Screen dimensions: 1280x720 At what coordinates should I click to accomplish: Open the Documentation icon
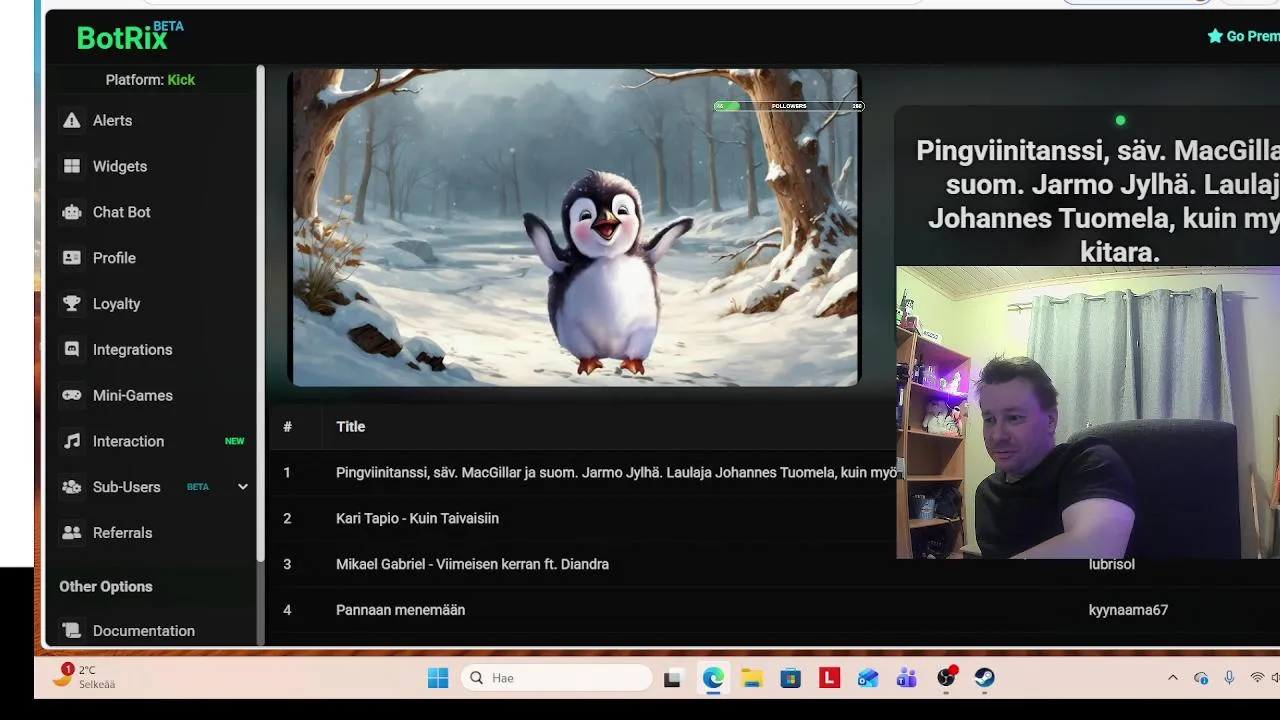click(72, 631)
